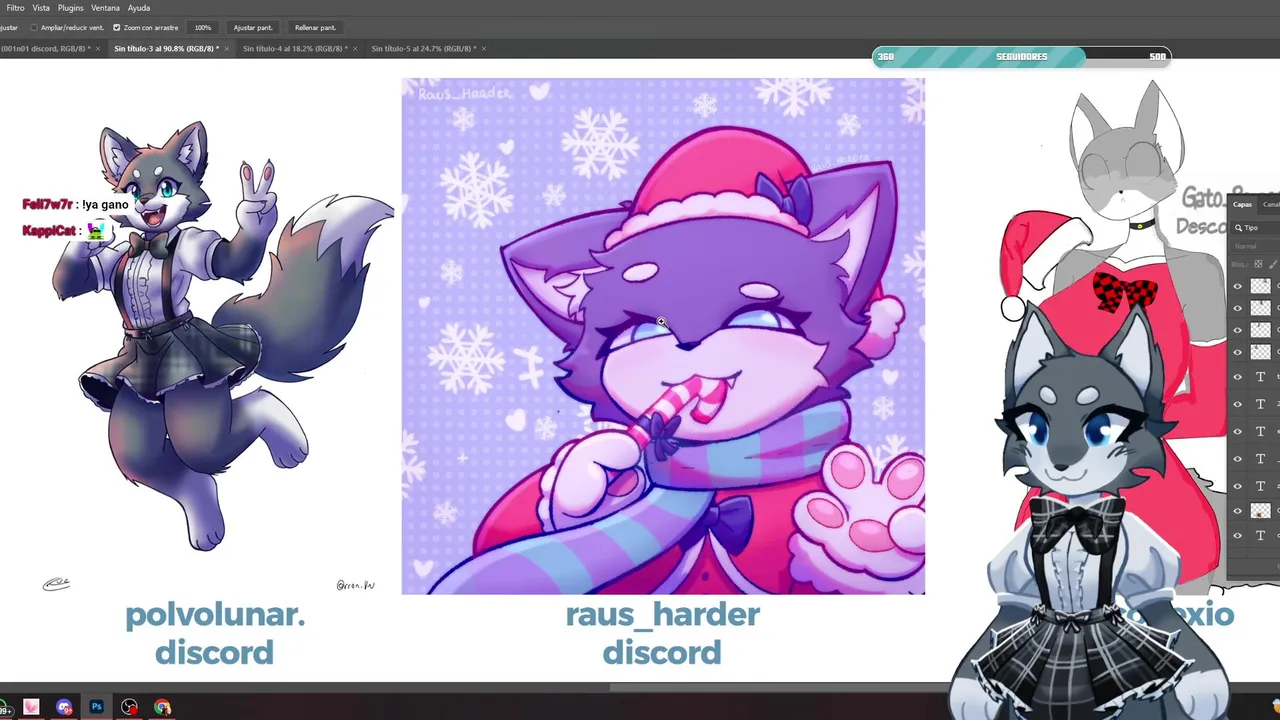Switch to the 001n01 discord document tab

click(45, 48)
